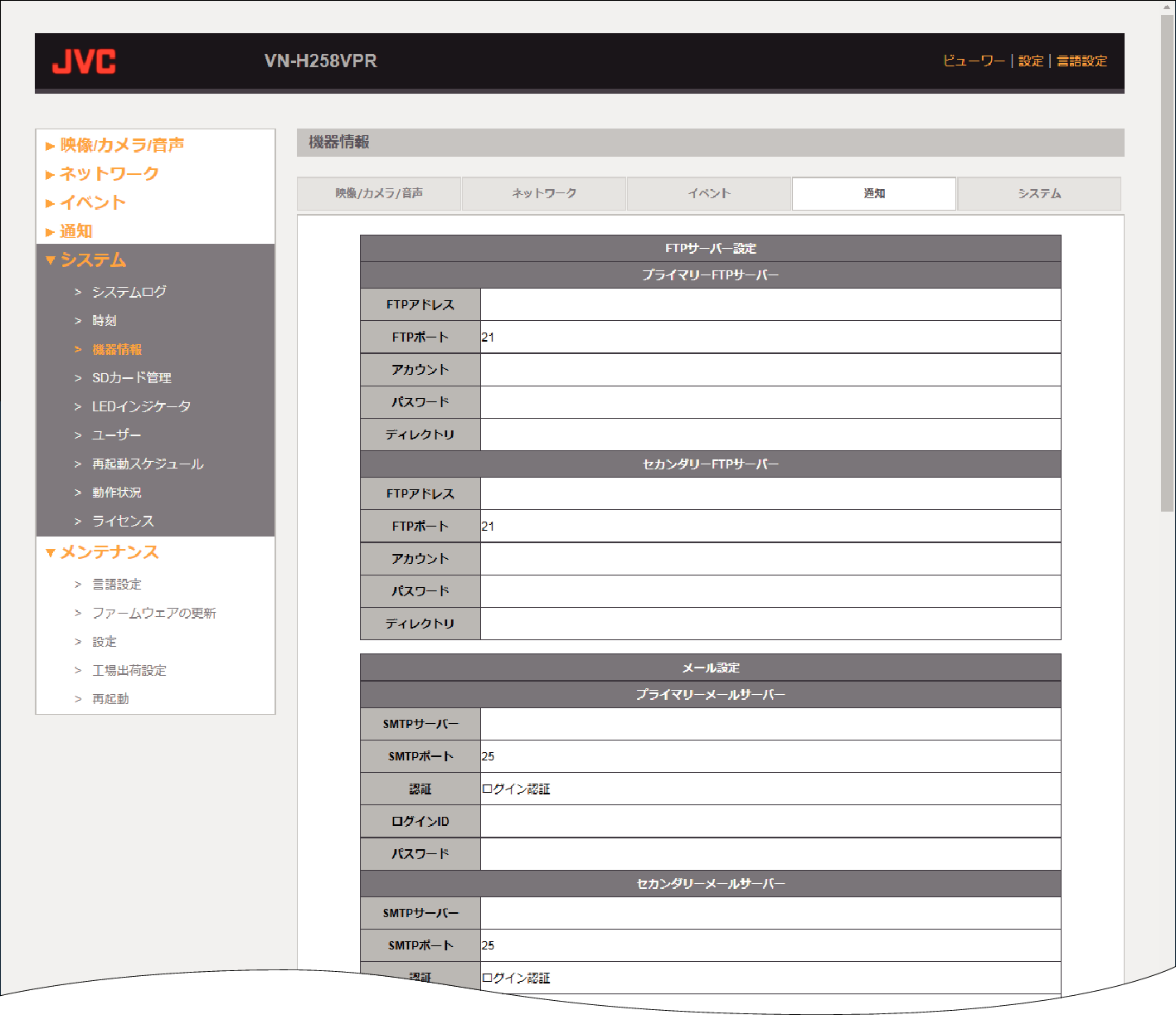
Task: Open 再起動 in the sidebar
Action: (110, 698)
